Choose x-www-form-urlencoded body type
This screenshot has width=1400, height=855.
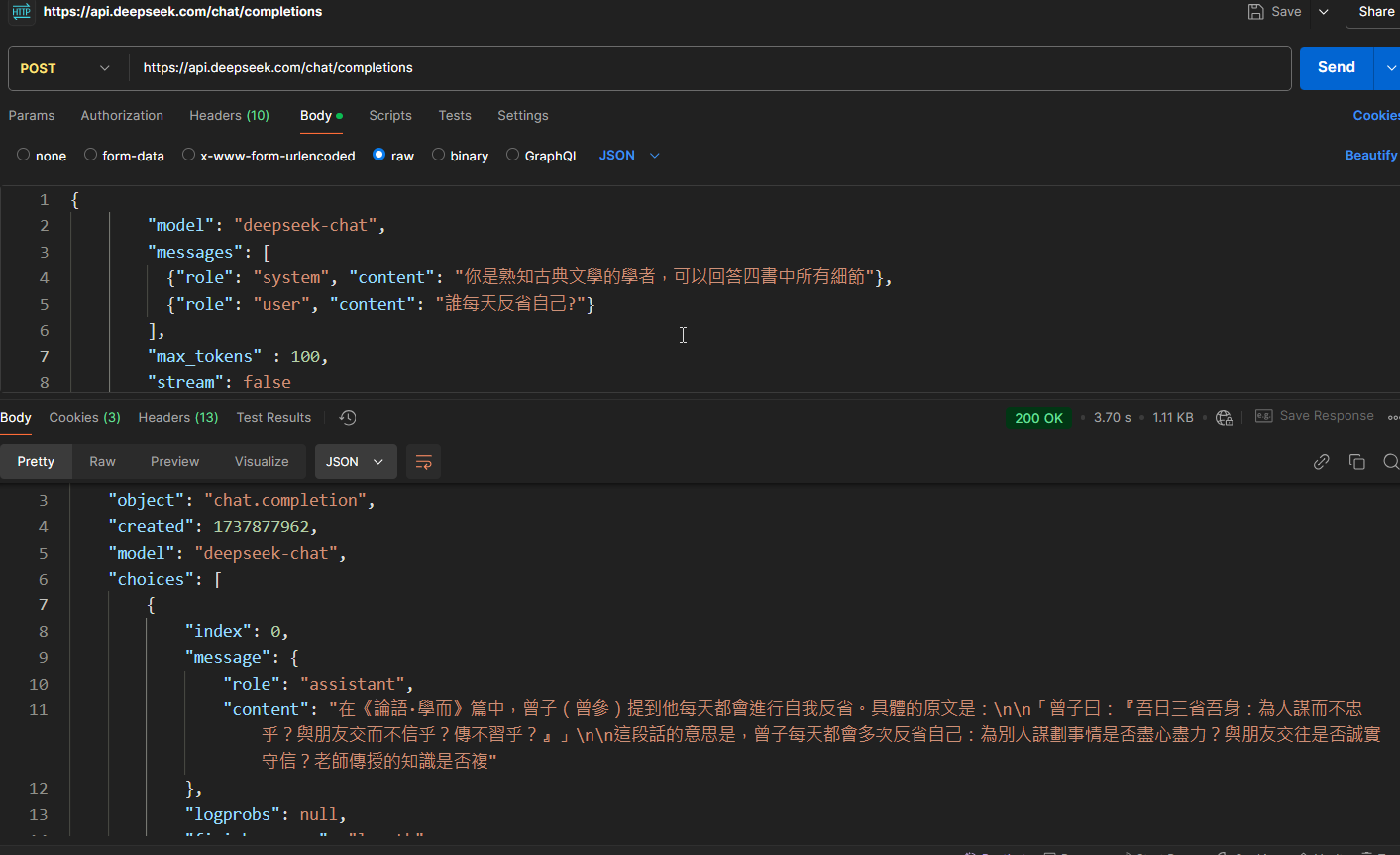pos(188,155)
